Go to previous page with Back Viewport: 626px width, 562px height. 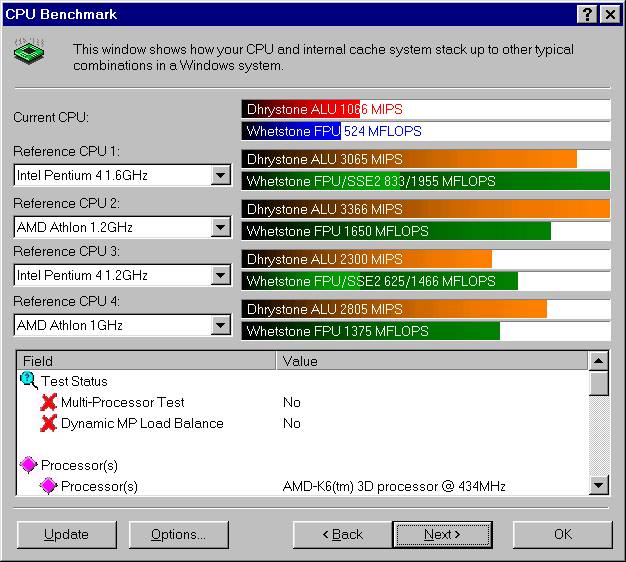coord(343,534)
